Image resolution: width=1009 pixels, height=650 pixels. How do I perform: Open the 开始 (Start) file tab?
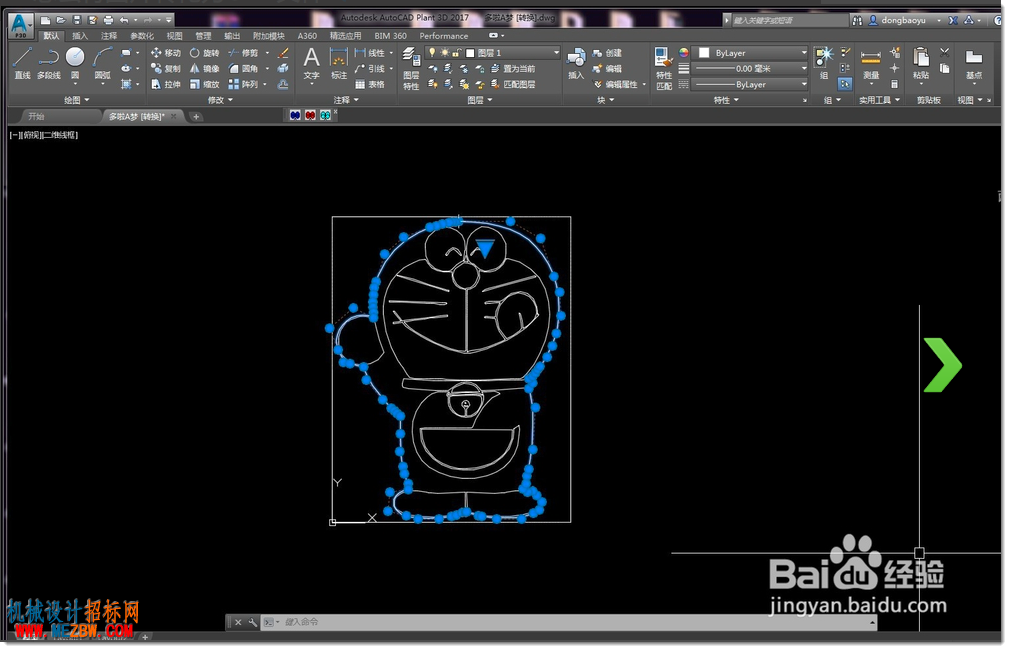pyautogui.click(x=37, y=116)
